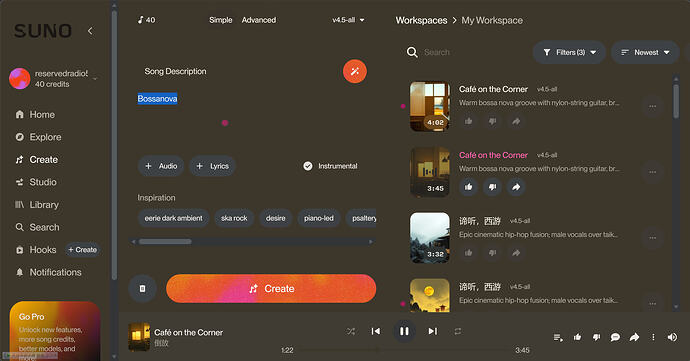The height and width of the screenshot is (361, 690).
Task: Open the play queue icon
Action: [x=558, y=337]
